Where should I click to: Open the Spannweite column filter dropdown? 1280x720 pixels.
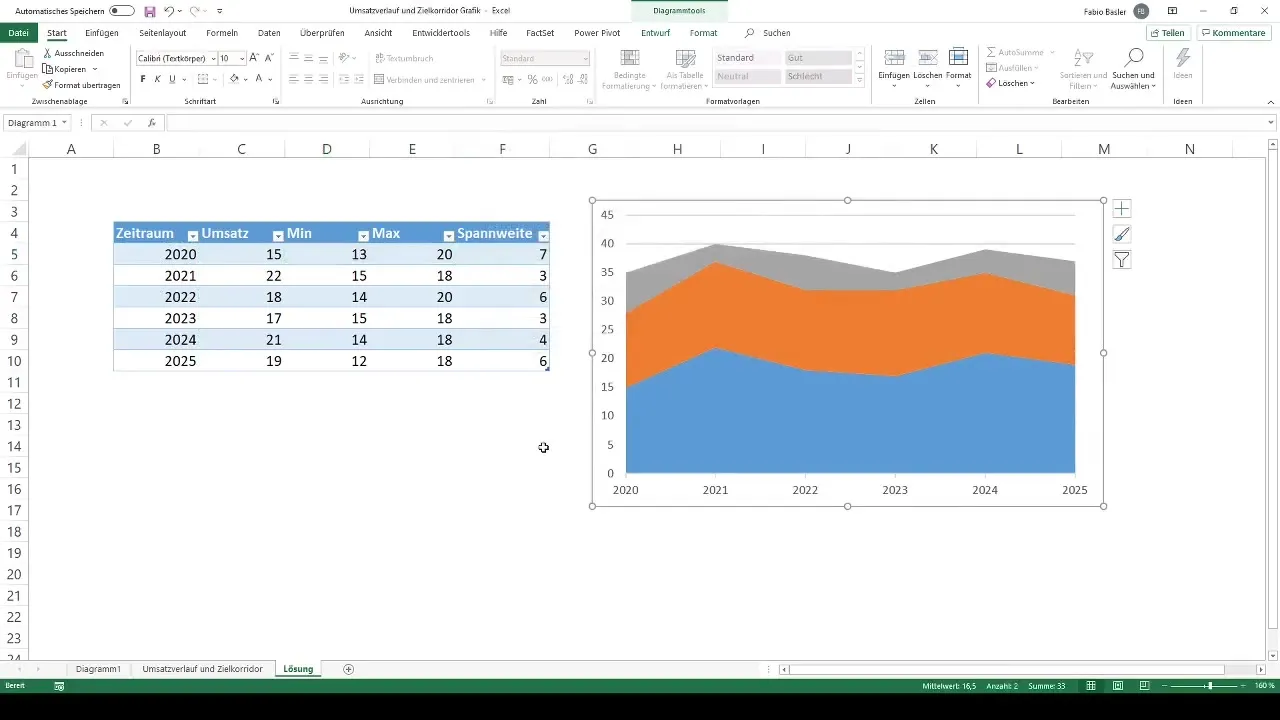click(543, 236)
